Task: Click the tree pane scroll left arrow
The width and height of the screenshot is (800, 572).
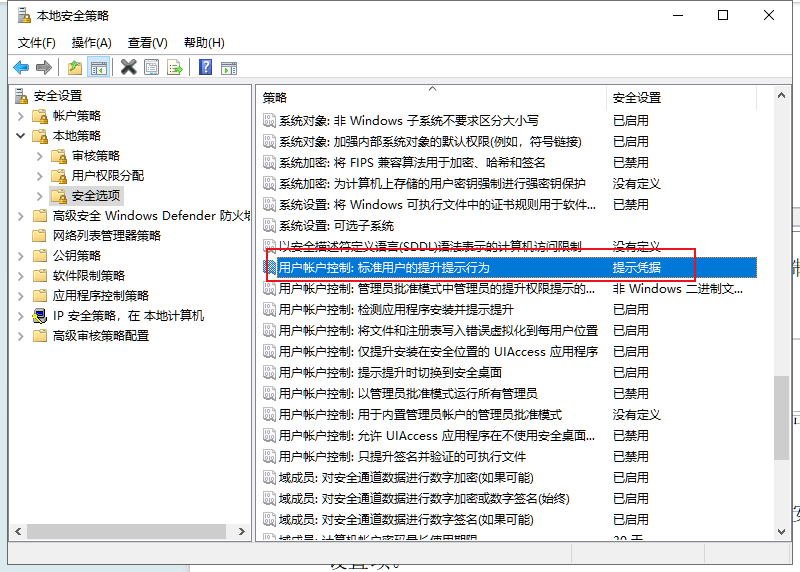Action: 18,532
